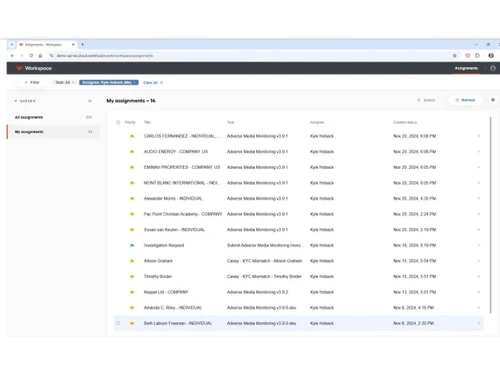Select All assignments queue

[x=53, y=117]
